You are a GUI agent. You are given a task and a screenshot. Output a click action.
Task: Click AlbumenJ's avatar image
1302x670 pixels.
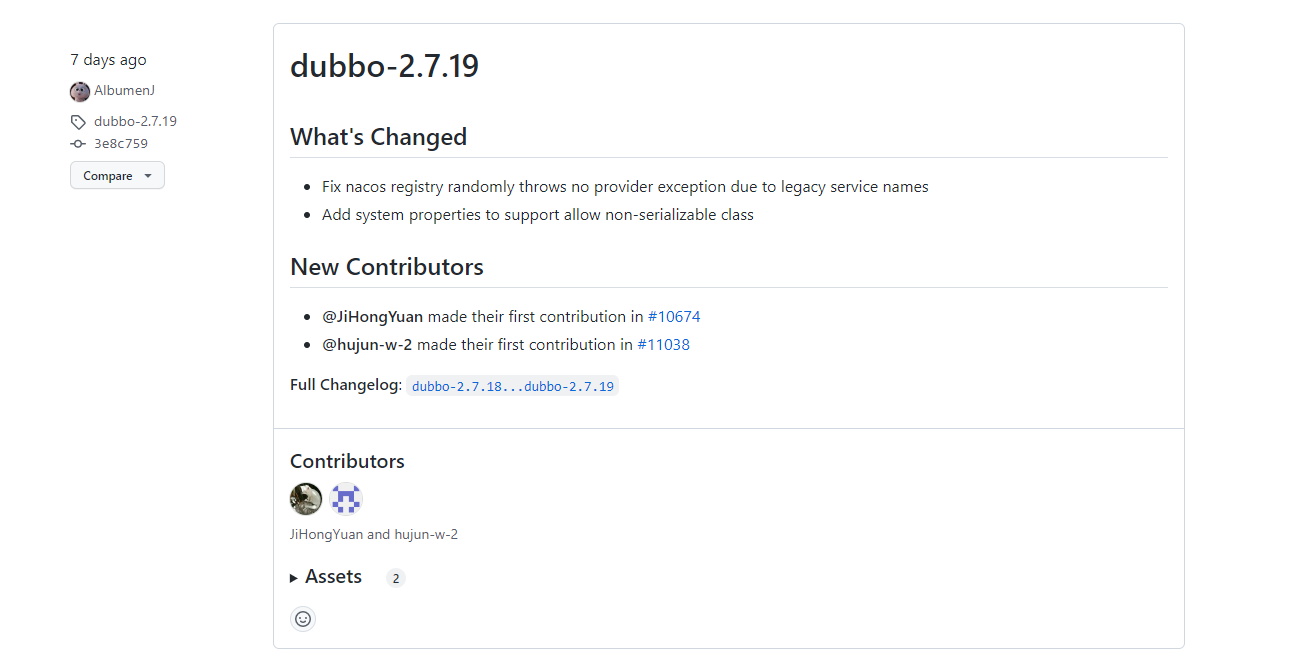(79, 91)
